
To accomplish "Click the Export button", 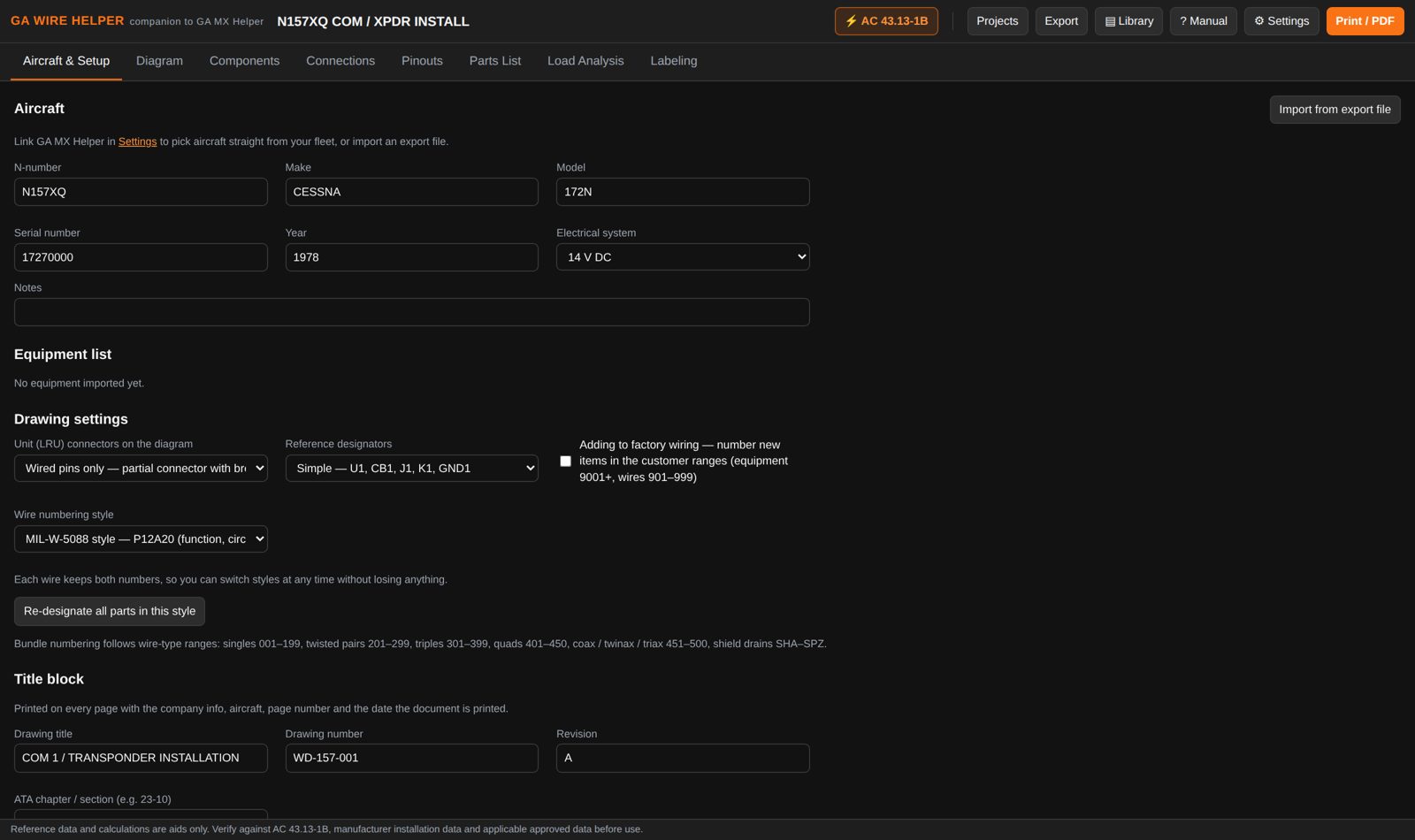I will pos(1061,21).
